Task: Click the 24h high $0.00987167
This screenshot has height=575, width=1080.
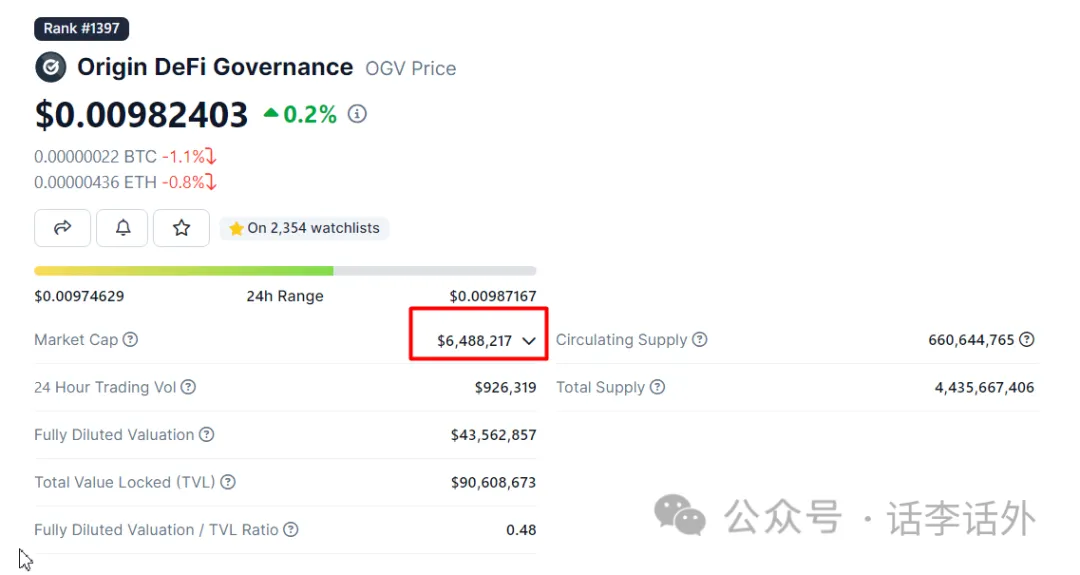Action: point(492,296)
